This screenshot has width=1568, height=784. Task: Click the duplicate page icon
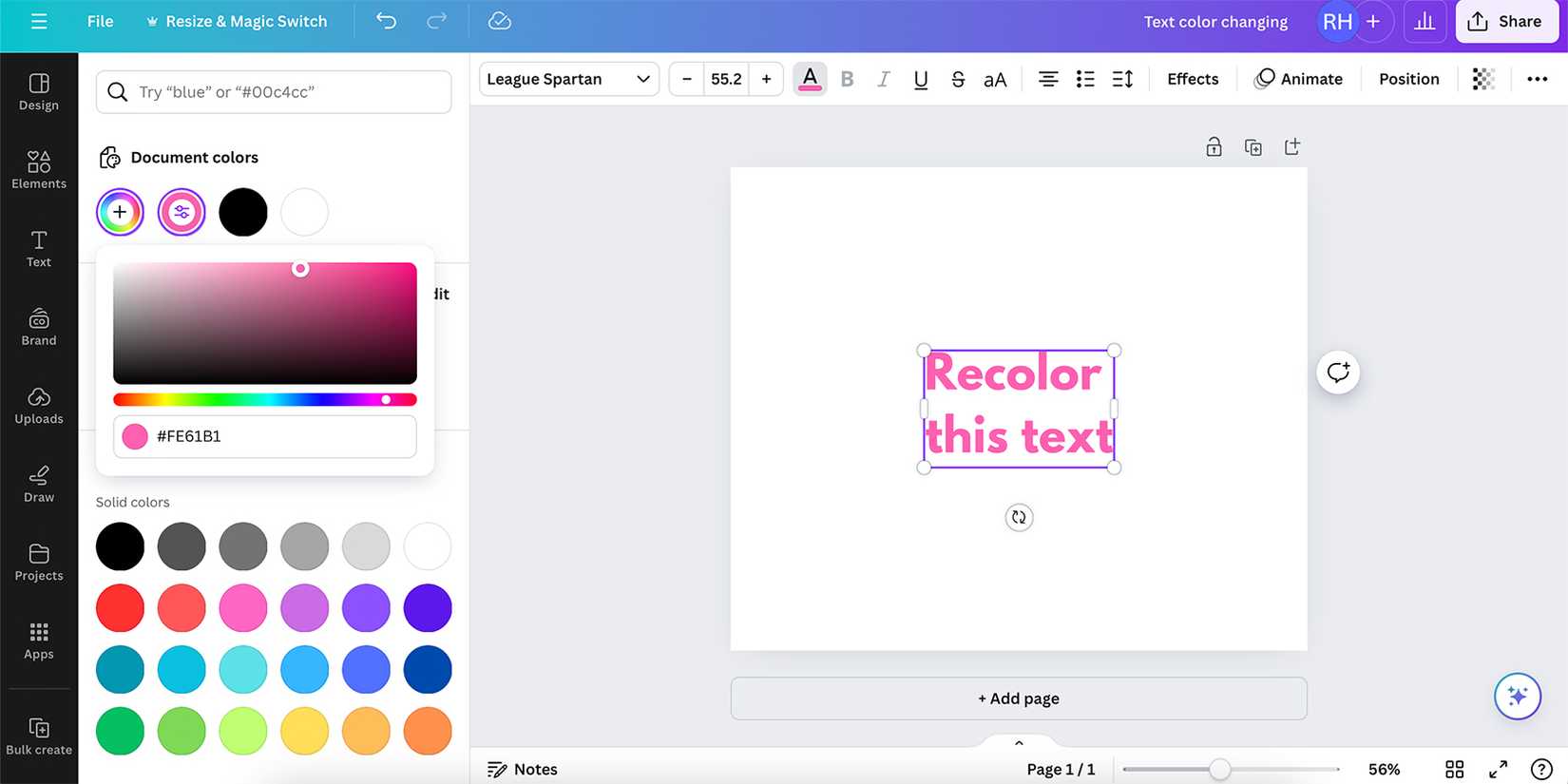pos(1252,147)
